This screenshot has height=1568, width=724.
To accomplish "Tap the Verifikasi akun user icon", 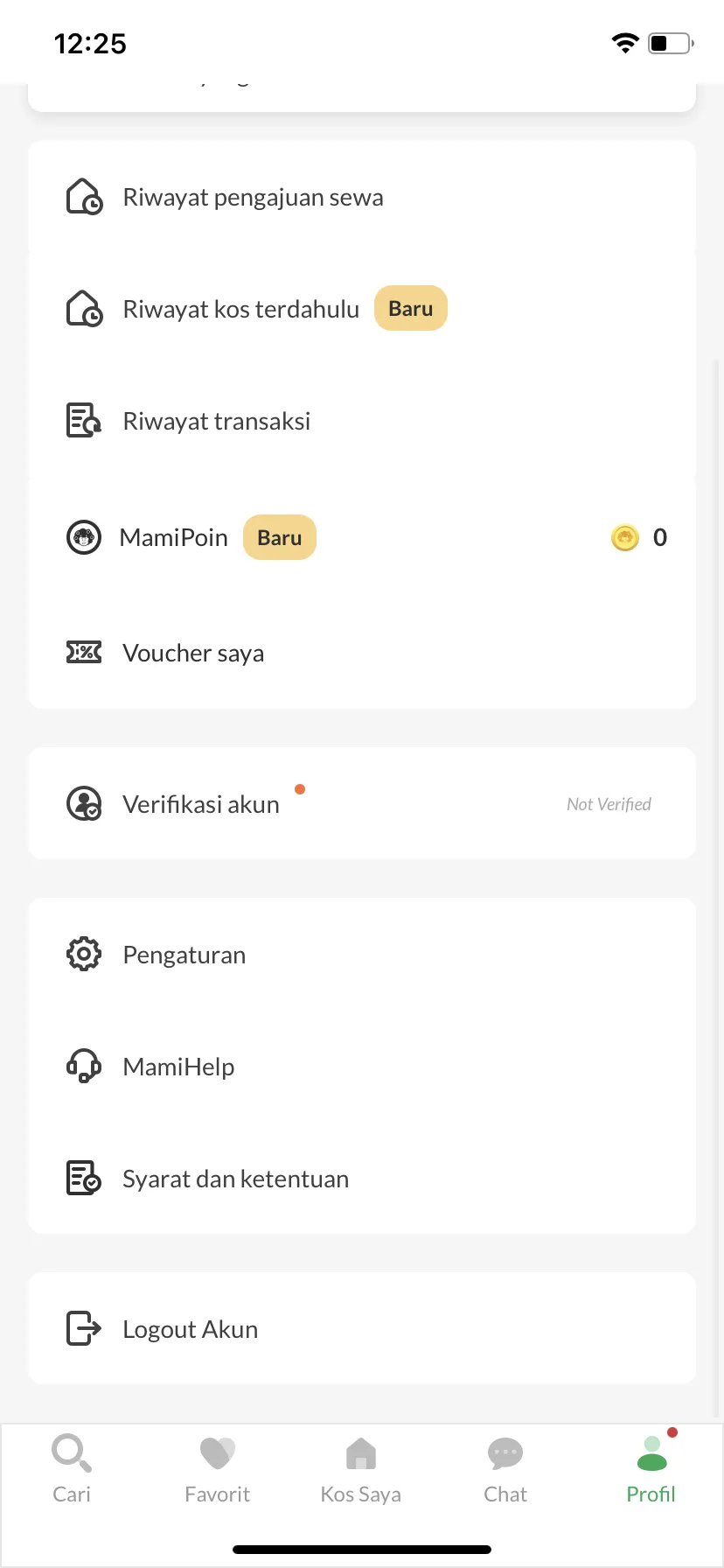I will pyautogui.click(x=84, y=804).
